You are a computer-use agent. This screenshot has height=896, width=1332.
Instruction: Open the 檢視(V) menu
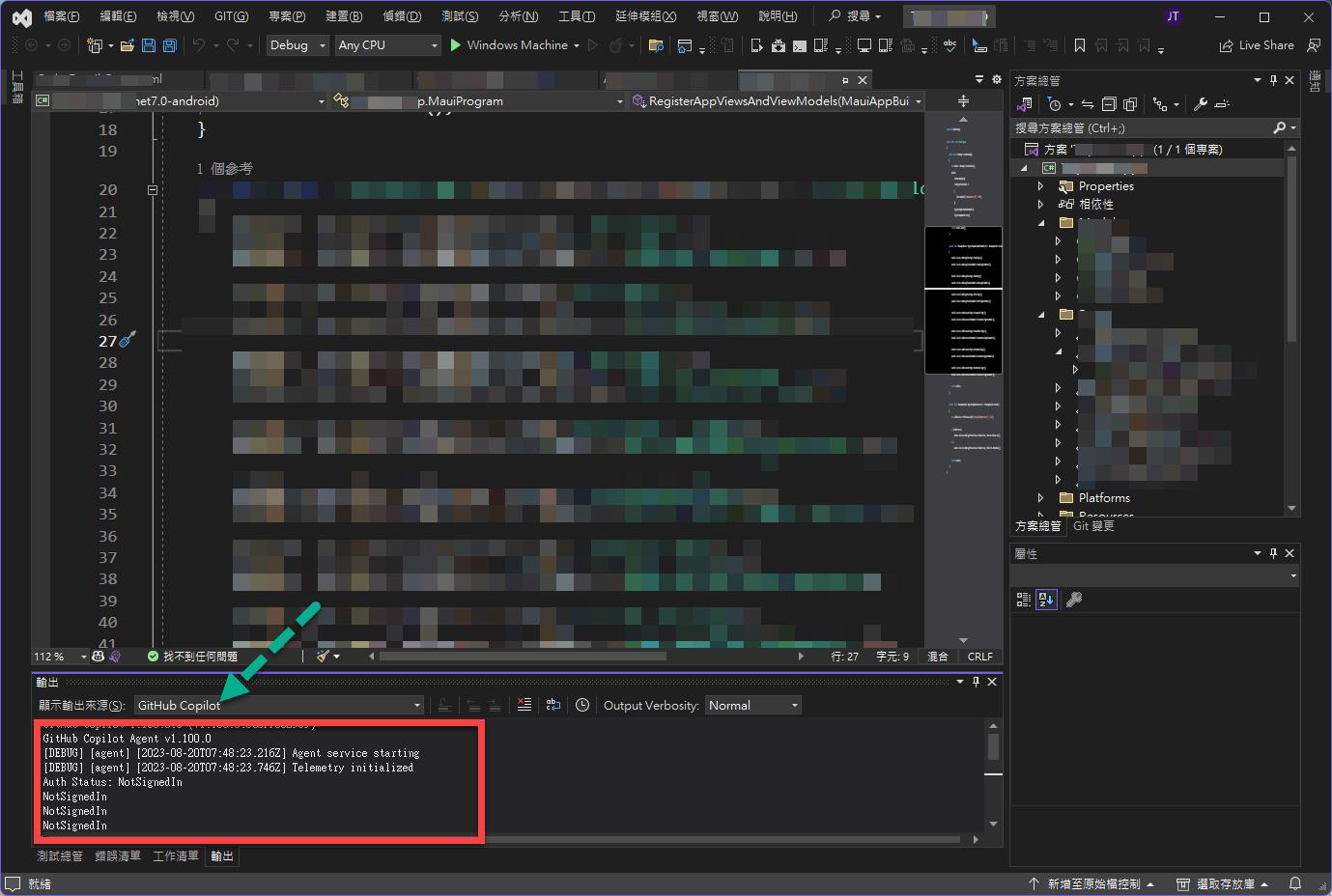(x=174, y=15)
